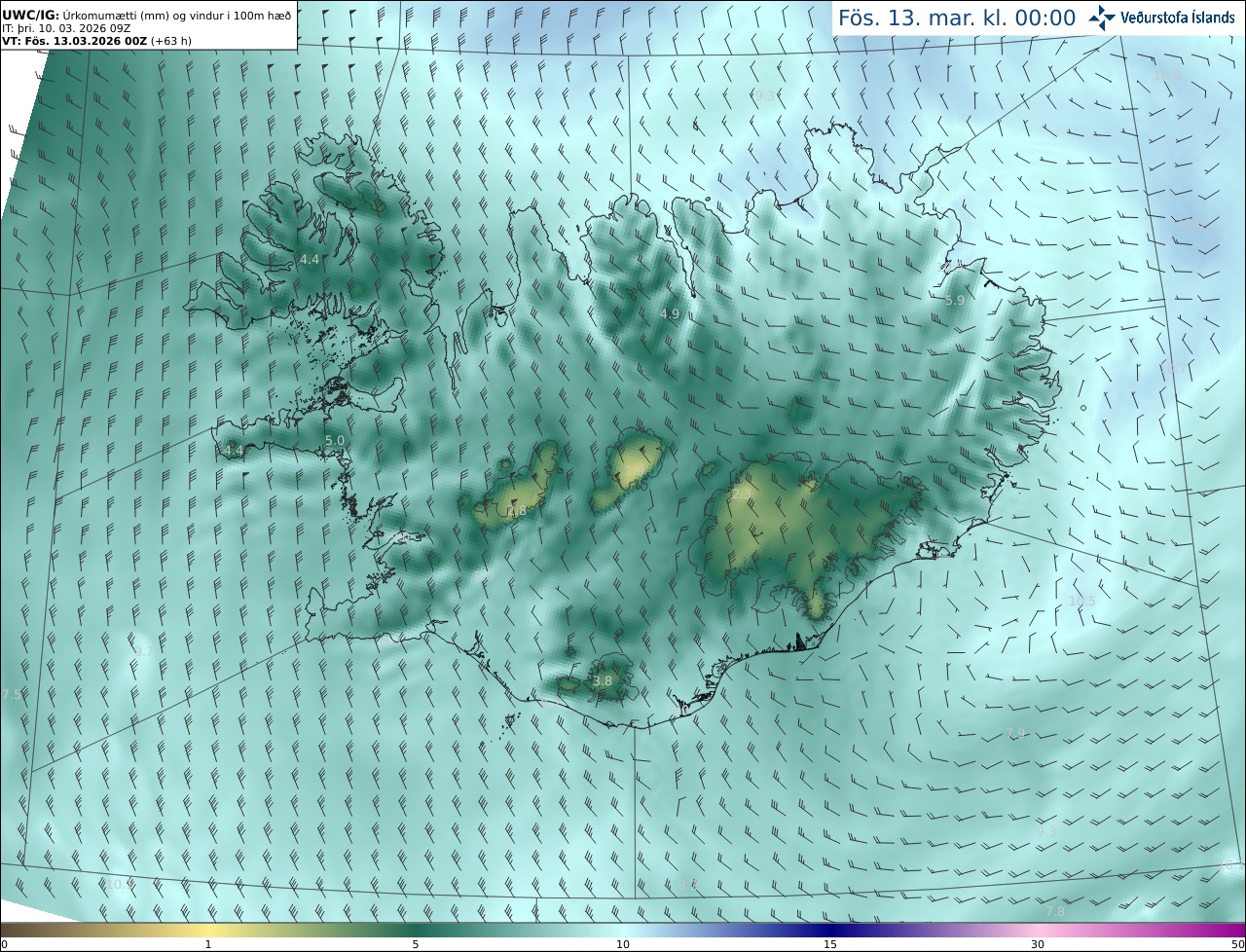Click the 30 tick label on the color scale
Screen dimensions: 1246x952
pos(1038,944)
